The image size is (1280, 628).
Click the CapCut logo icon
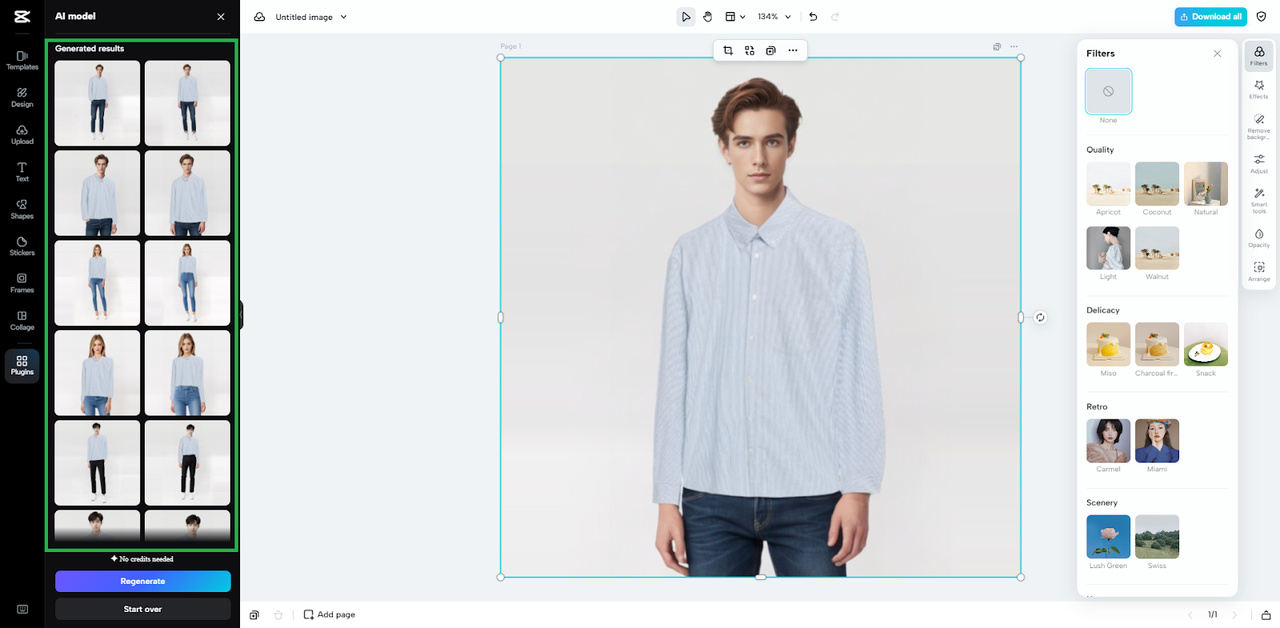[22, 16]
